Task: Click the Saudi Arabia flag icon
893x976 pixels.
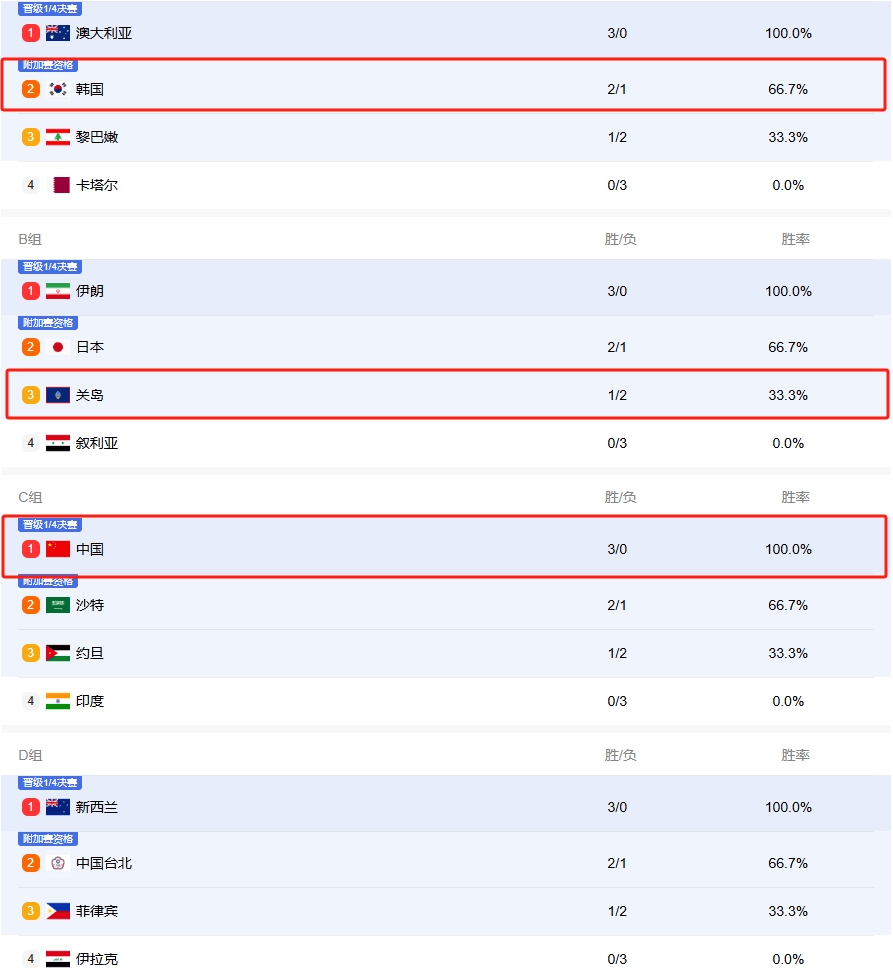Action: pyautogui.click(x=58, y=605)
